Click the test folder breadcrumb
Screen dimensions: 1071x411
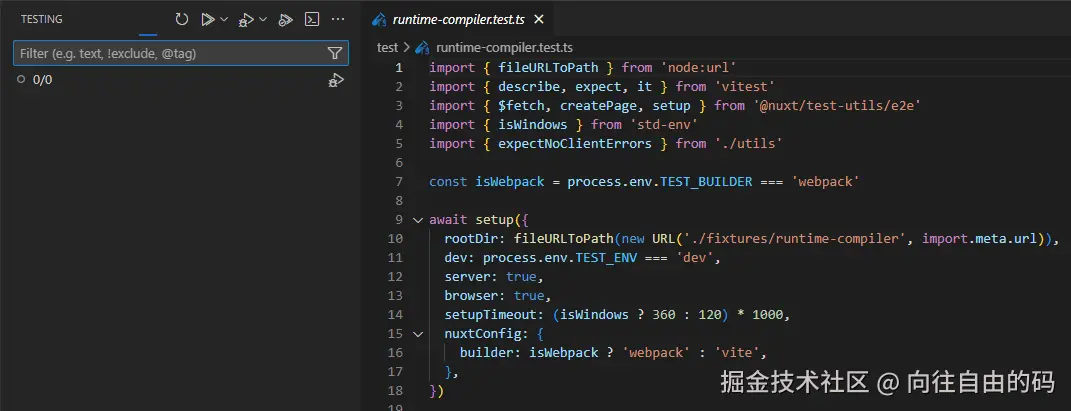[387, 47]
